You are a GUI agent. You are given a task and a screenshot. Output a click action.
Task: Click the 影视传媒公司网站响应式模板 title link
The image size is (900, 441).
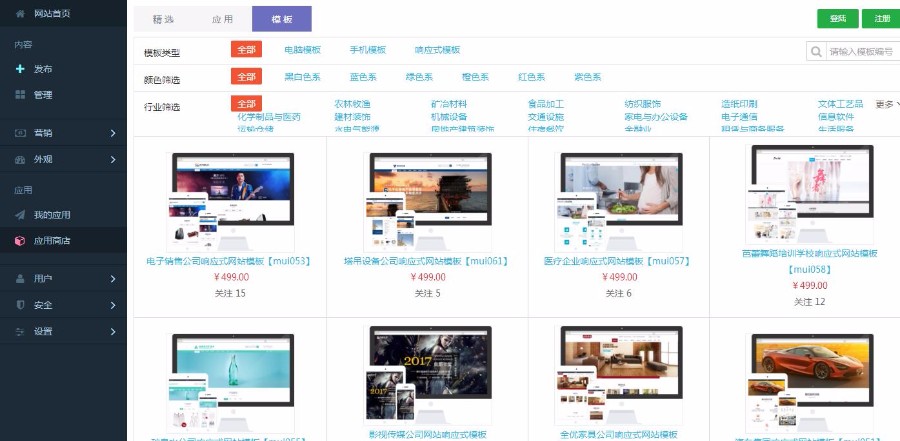coord(428,435)
